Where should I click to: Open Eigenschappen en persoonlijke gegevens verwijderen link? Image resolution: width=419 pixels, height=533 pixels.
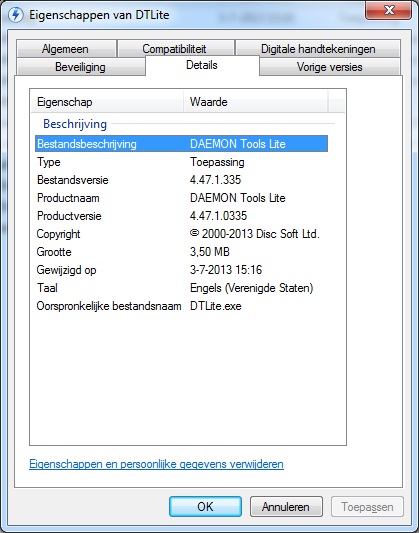(x=156, y=464)
